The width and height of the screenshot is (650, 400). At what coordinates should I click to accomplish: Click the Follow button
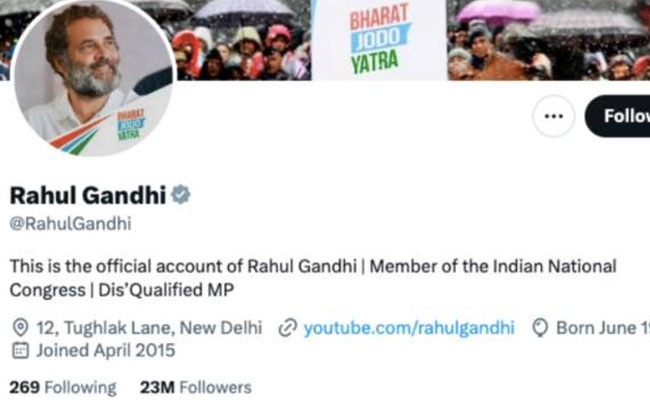click(618, 116)
